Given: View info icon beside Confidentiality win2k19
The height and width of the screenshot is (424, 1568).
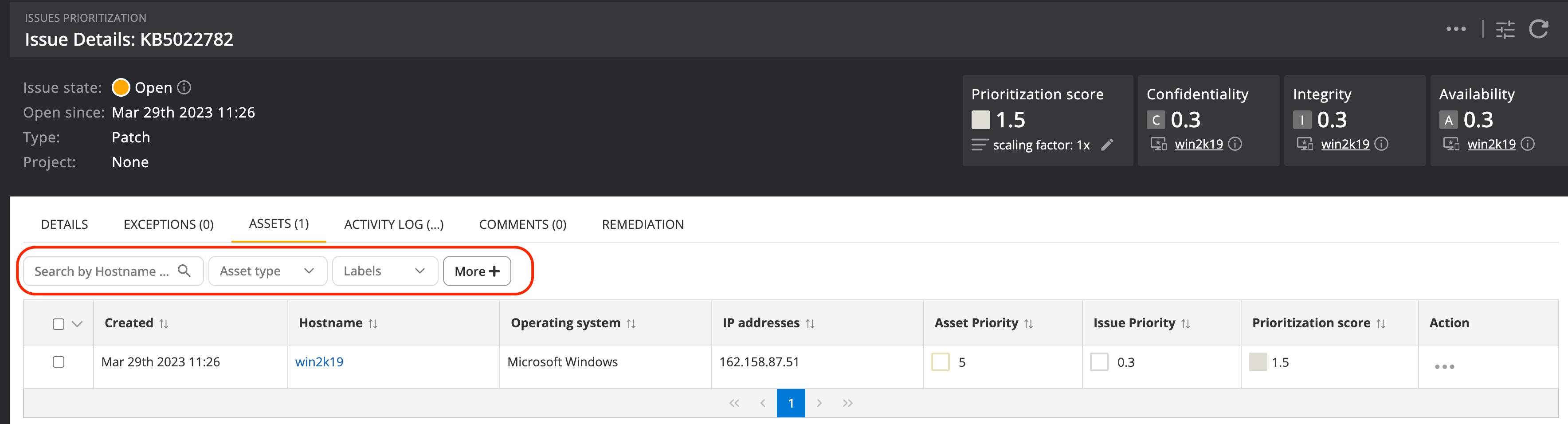Looking at the screenshot, I should click(x=1236, y=145).
